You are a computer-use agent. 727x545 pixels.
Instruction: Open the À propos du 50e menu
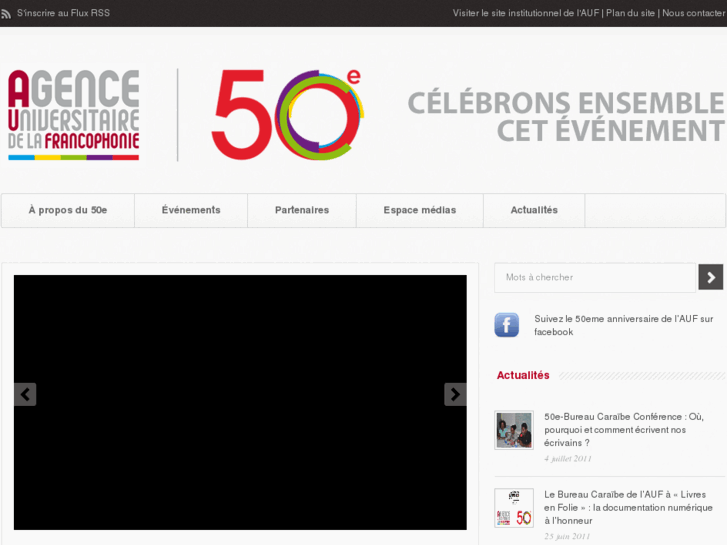(x=68, y=210)
